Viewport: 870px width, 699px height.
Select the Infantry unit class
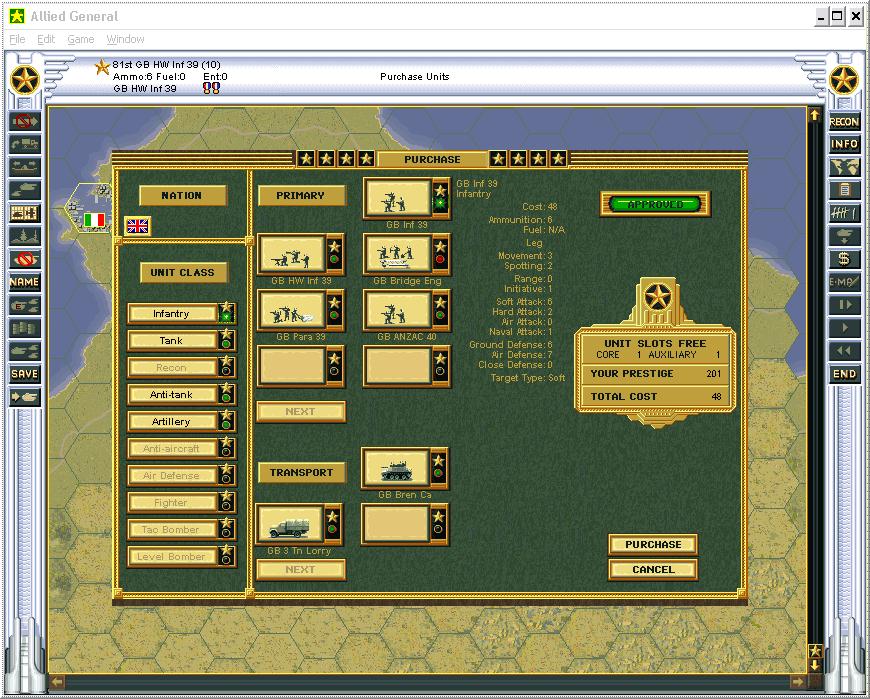pyautogui.click(x=171, y=313)
